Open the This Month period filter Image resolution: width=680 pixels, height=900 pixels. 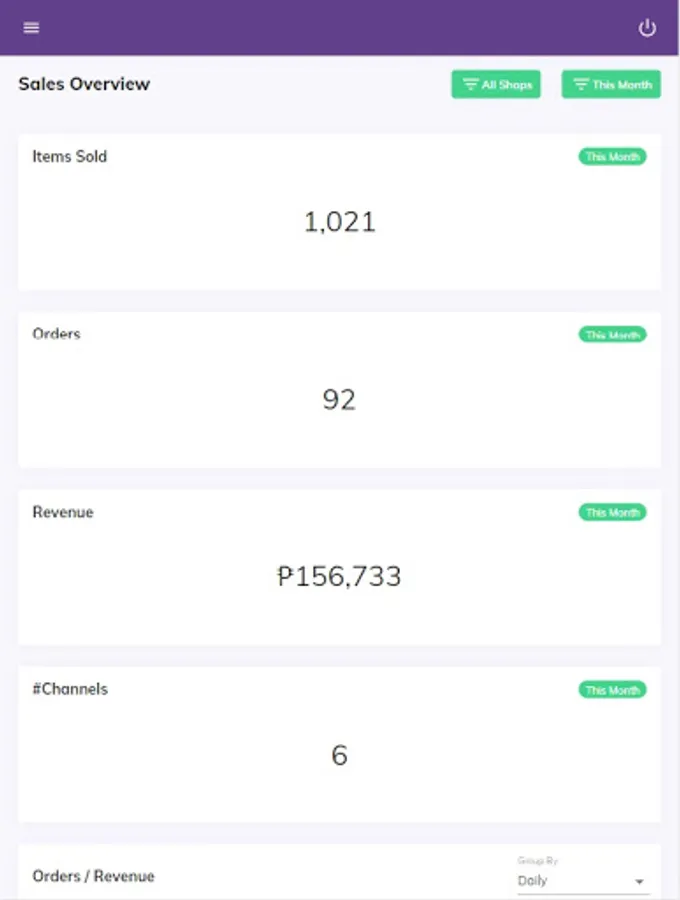click(611, 84)
